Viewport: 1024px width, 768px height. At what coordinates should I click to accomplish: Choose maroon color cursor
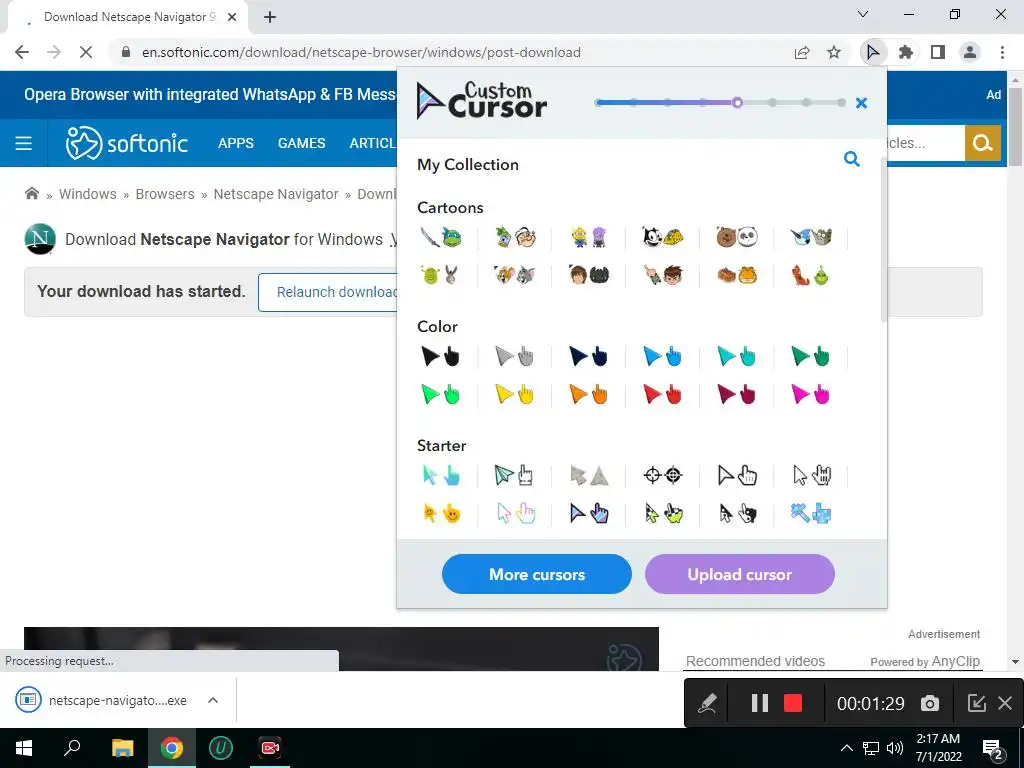737,395
